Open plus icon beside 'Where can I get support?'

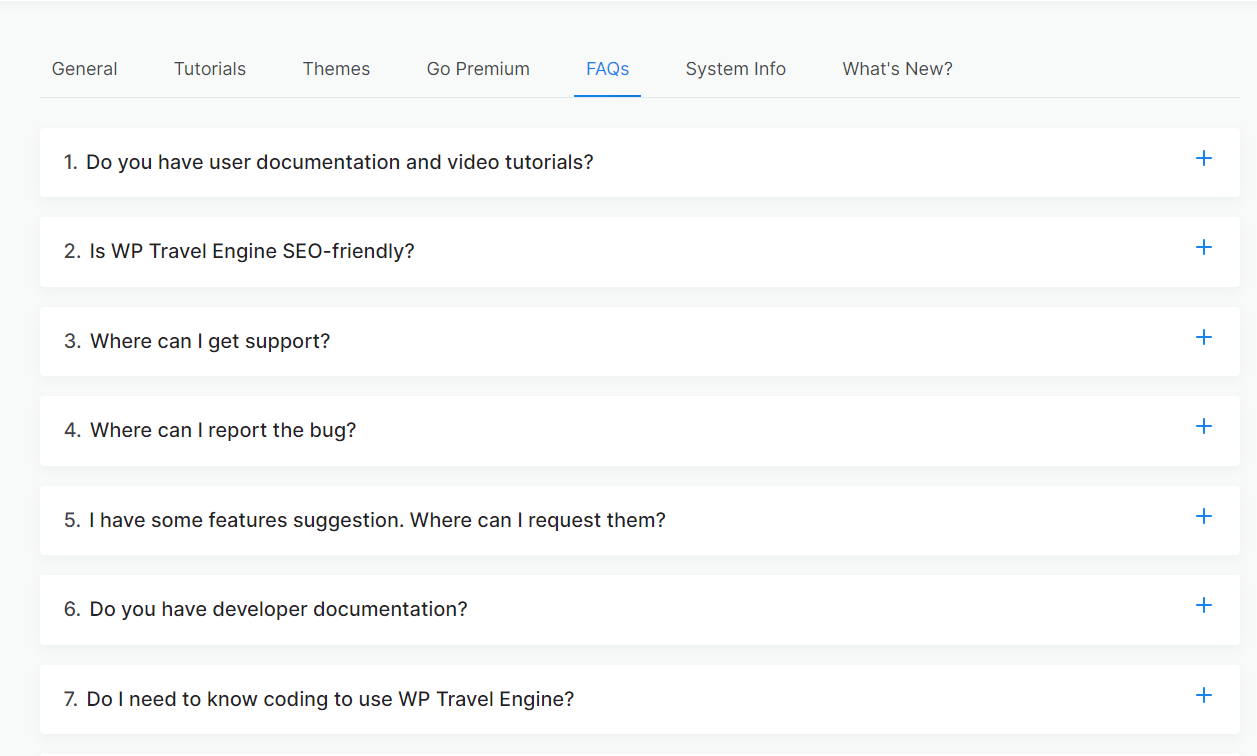(1204, 337)
